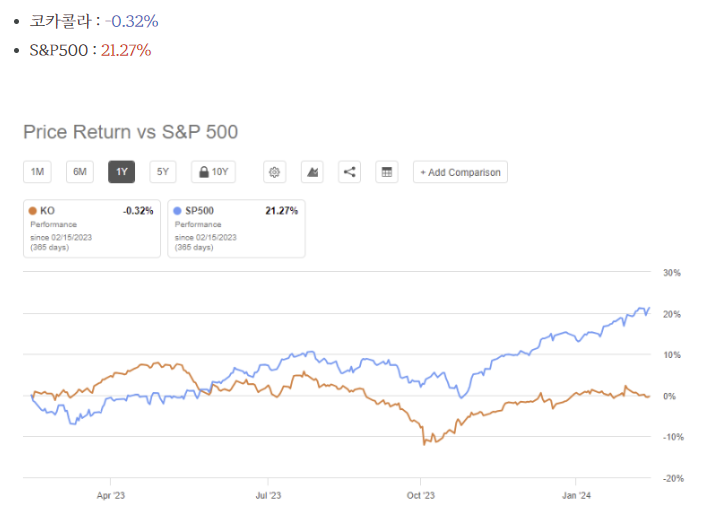Image resolution: width=703 pixels, height=530 pixels.
Task: Click the Price Return vs S&P 500 title
Action: [x=130, y=132]
